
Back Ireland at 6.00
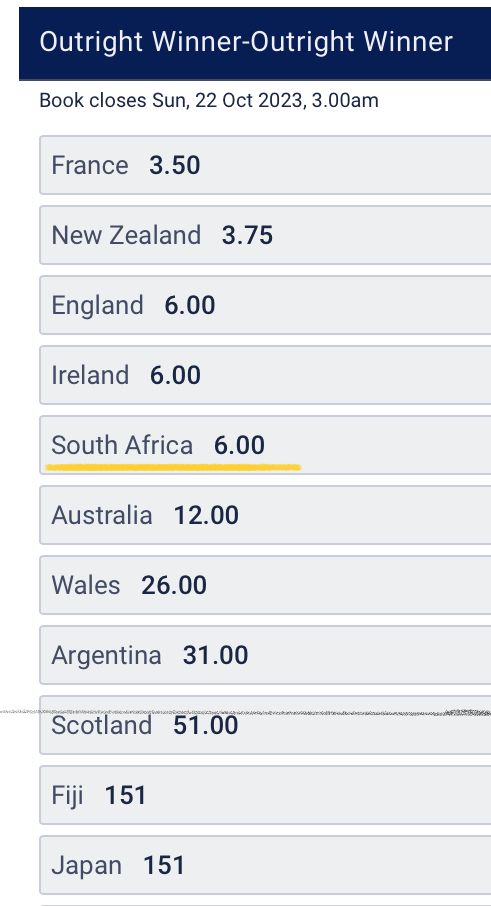265,375
